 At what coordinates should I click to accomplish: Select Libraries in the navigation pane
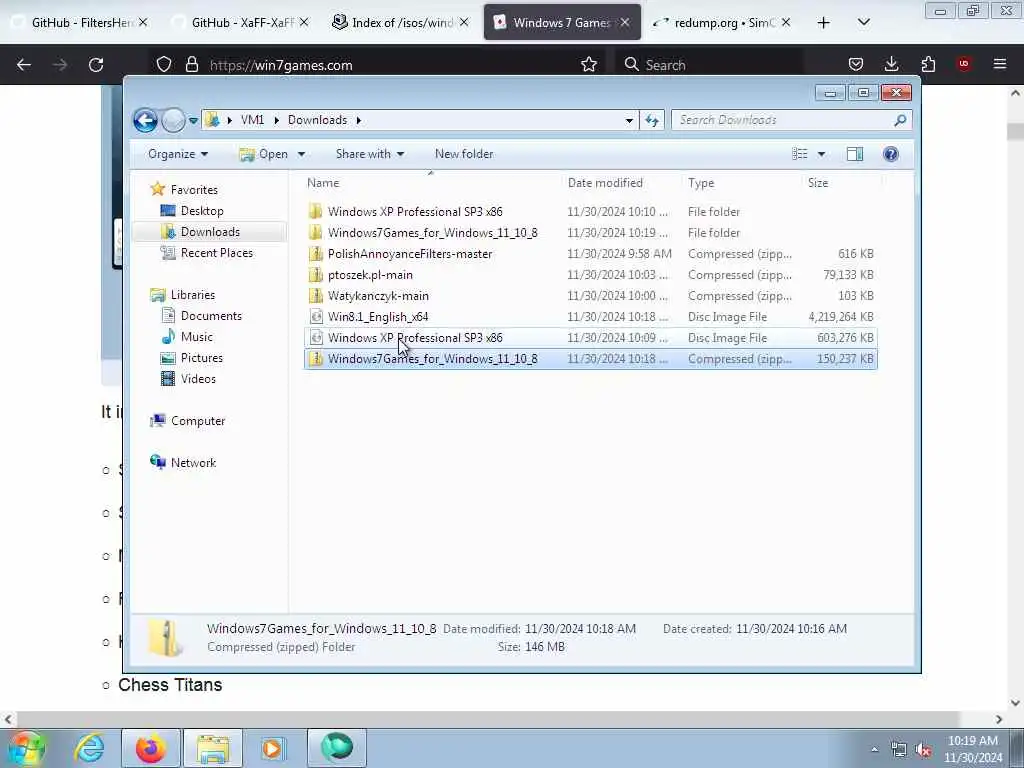coord(193,295)
